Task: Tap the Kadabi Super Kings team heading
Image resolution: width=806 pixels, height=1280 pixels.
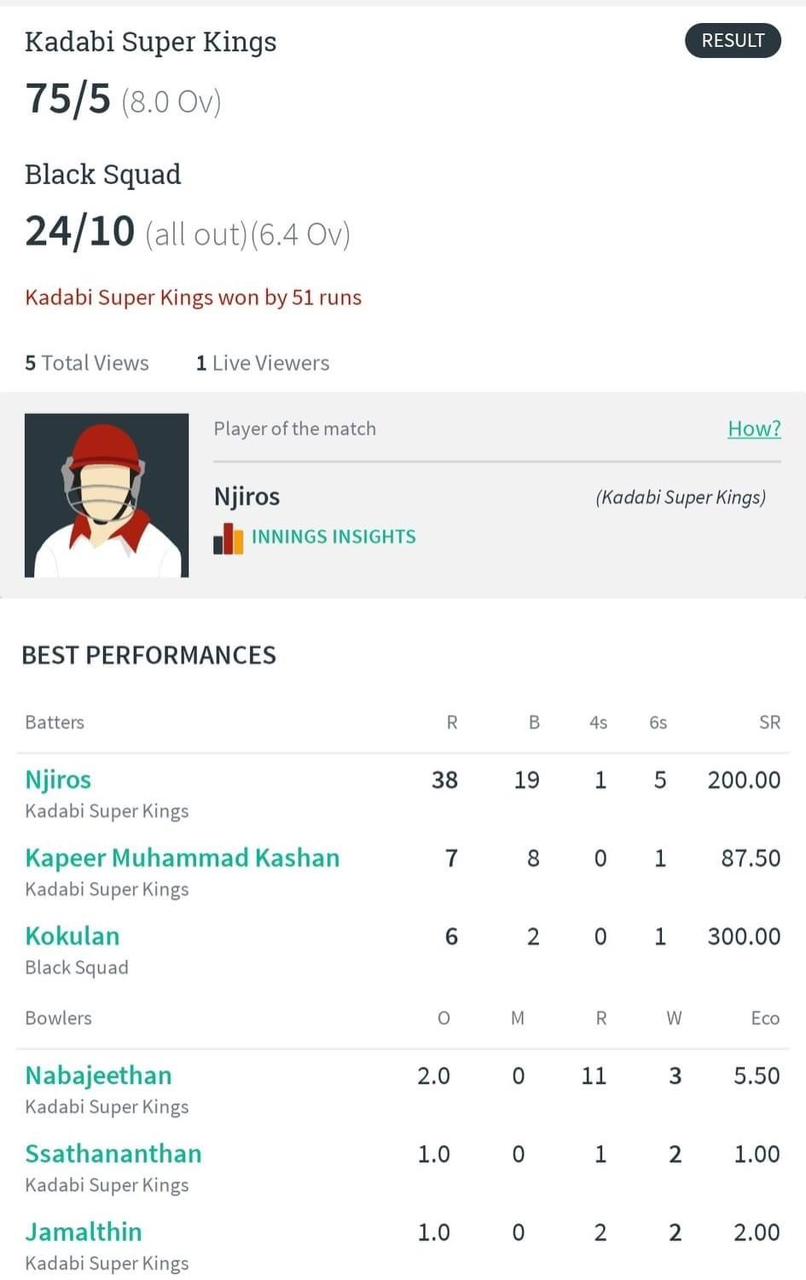Action: click(x=150, y=42)
